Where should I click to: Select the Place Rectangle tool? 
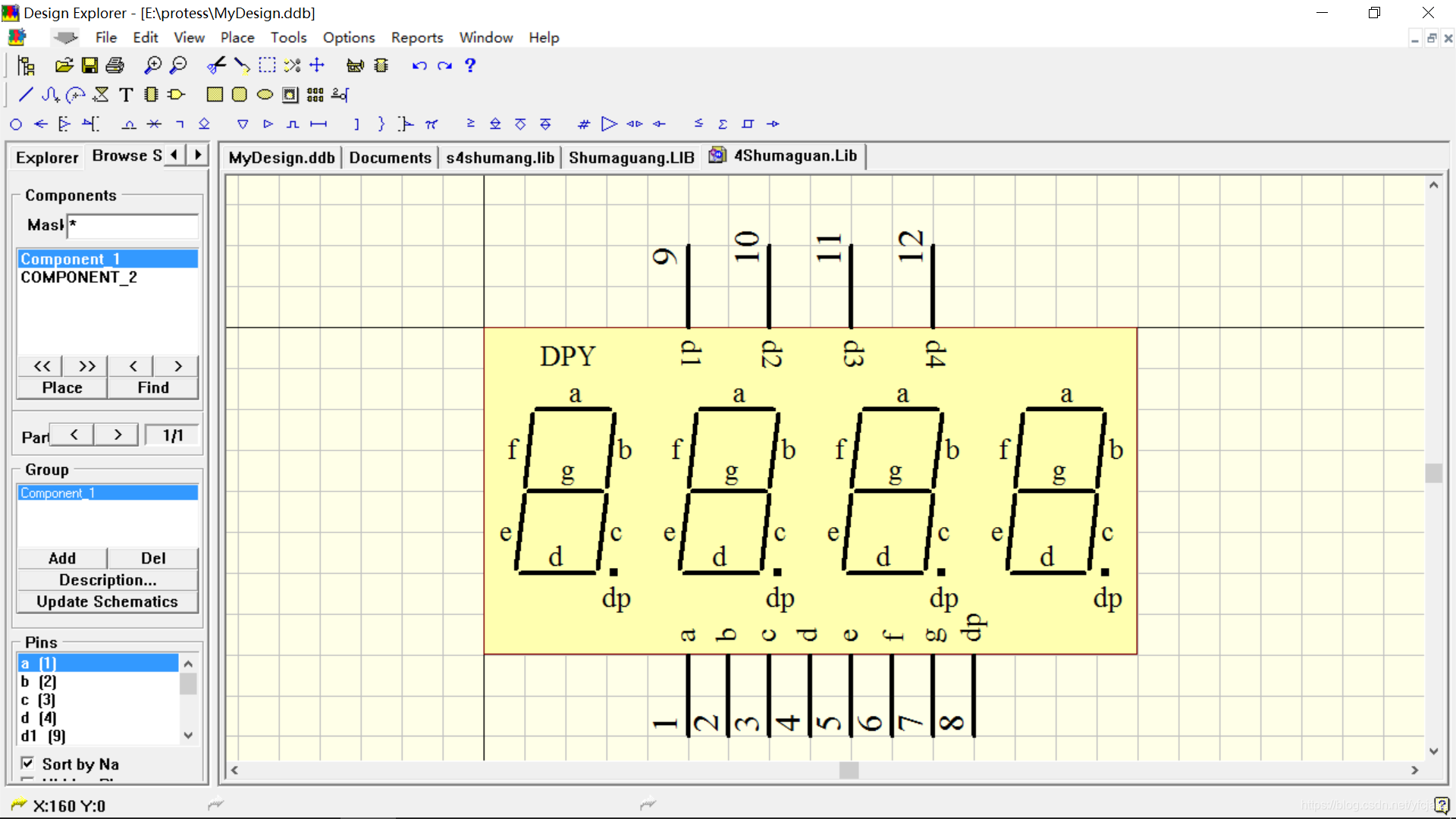pos(215,95)
